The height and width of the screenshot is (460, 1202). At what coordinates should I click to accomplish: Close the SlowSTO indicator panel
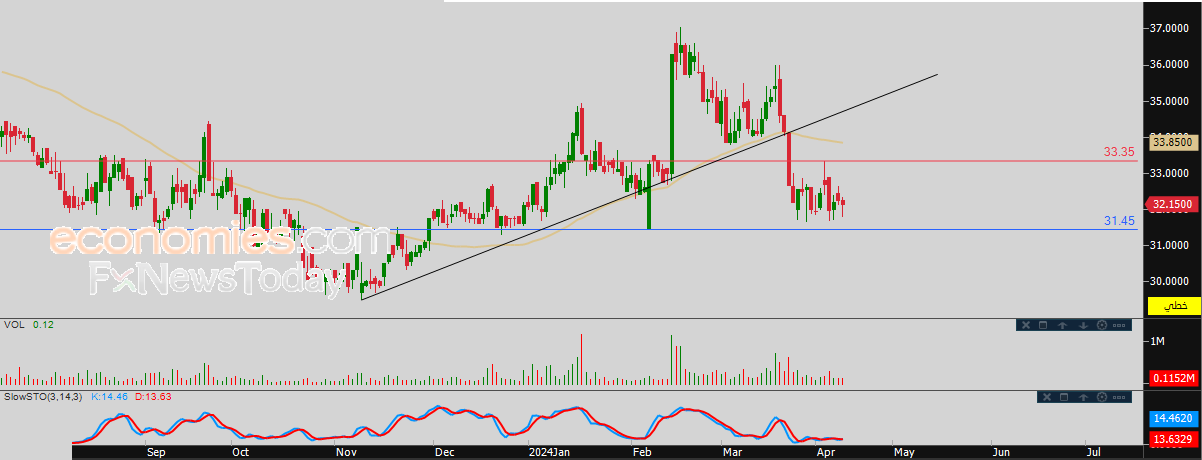point(1047,397)
